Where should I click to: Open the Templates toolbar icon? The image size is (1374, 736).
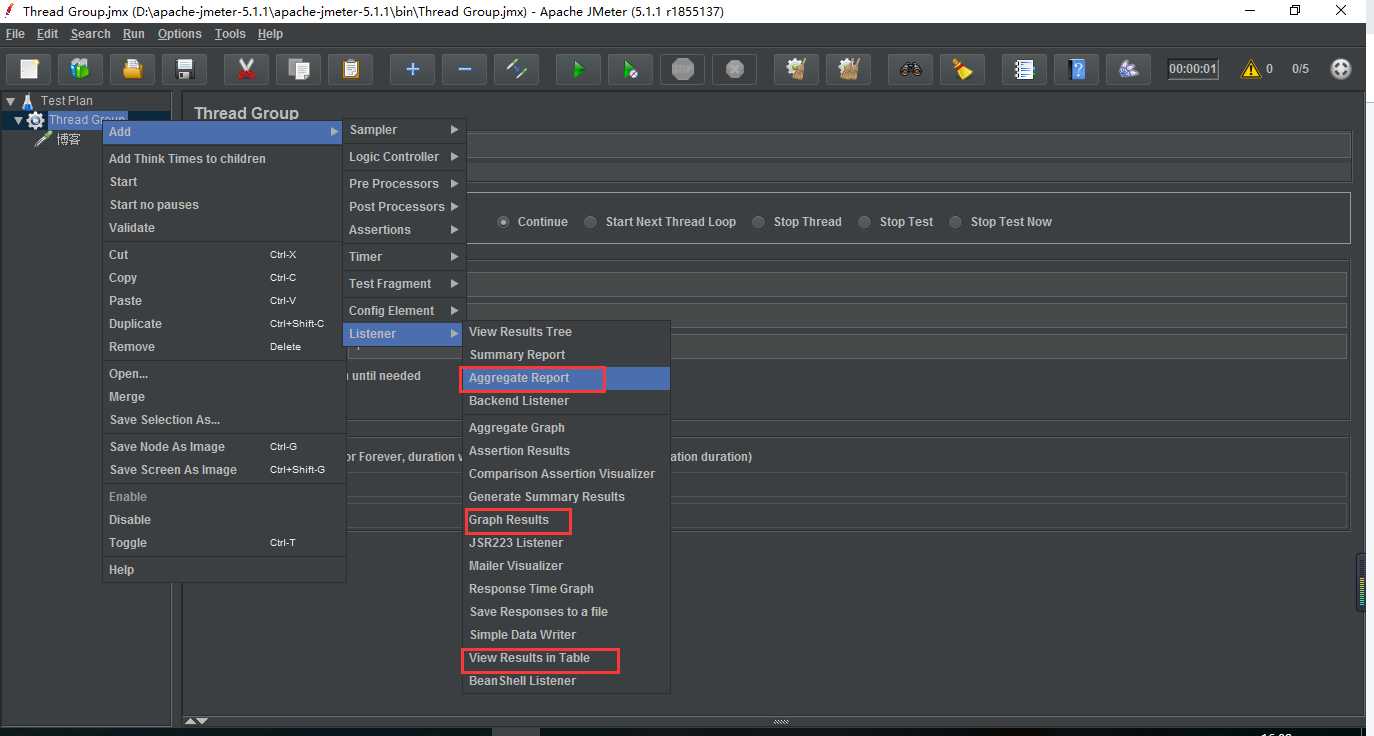click(80, 69)
